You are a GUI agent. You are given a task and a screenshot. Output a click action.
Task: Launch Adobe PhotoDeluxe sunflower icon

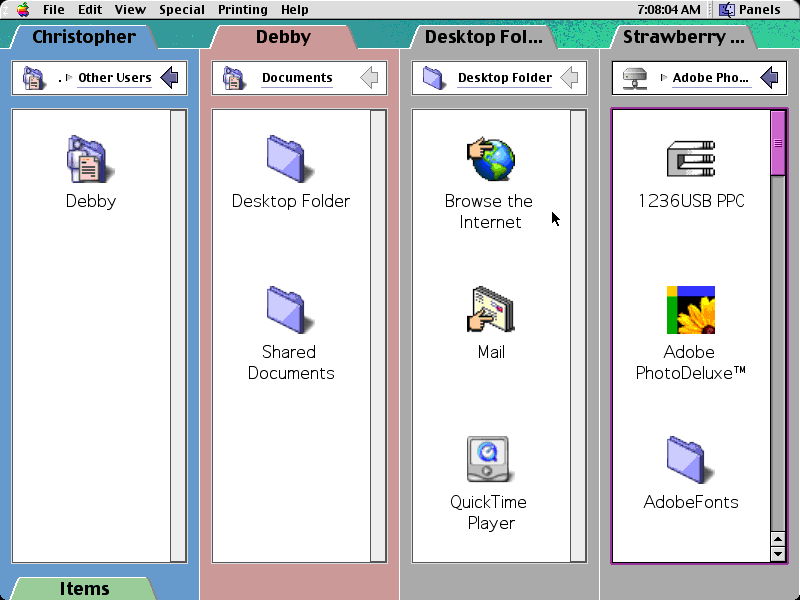point(691,310)
